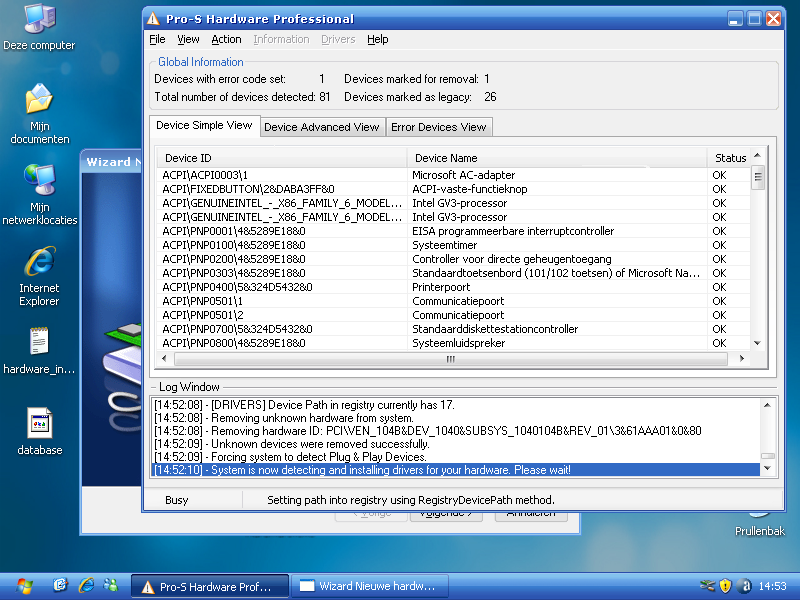
Task: Select highlighted log line 'System is now detecting'
Action: pos(457,470)
